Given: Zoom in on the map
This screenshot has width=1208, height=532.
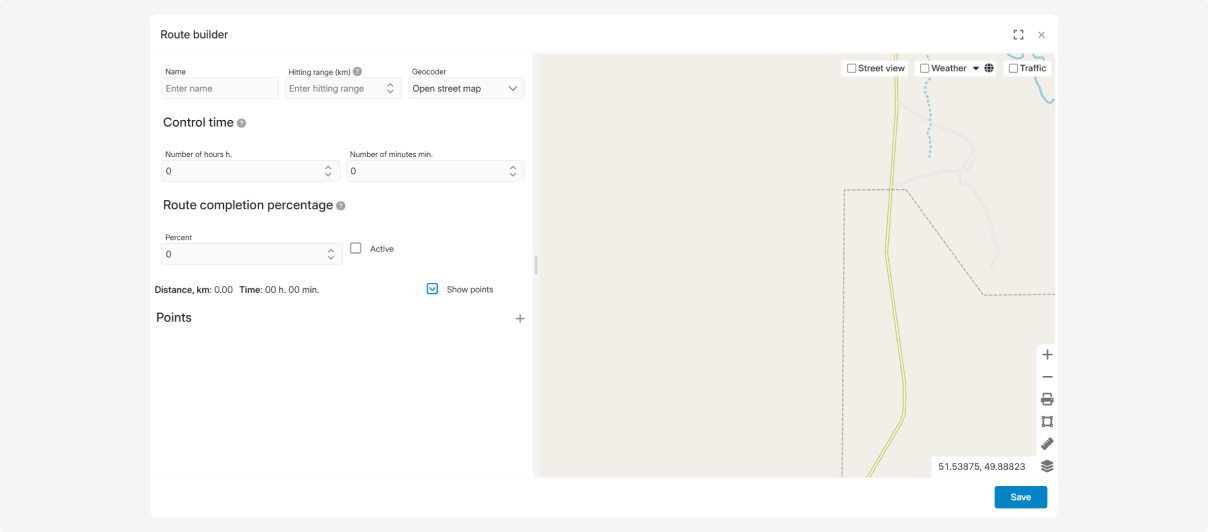Looking at the screenshot, I should 1047,355.
